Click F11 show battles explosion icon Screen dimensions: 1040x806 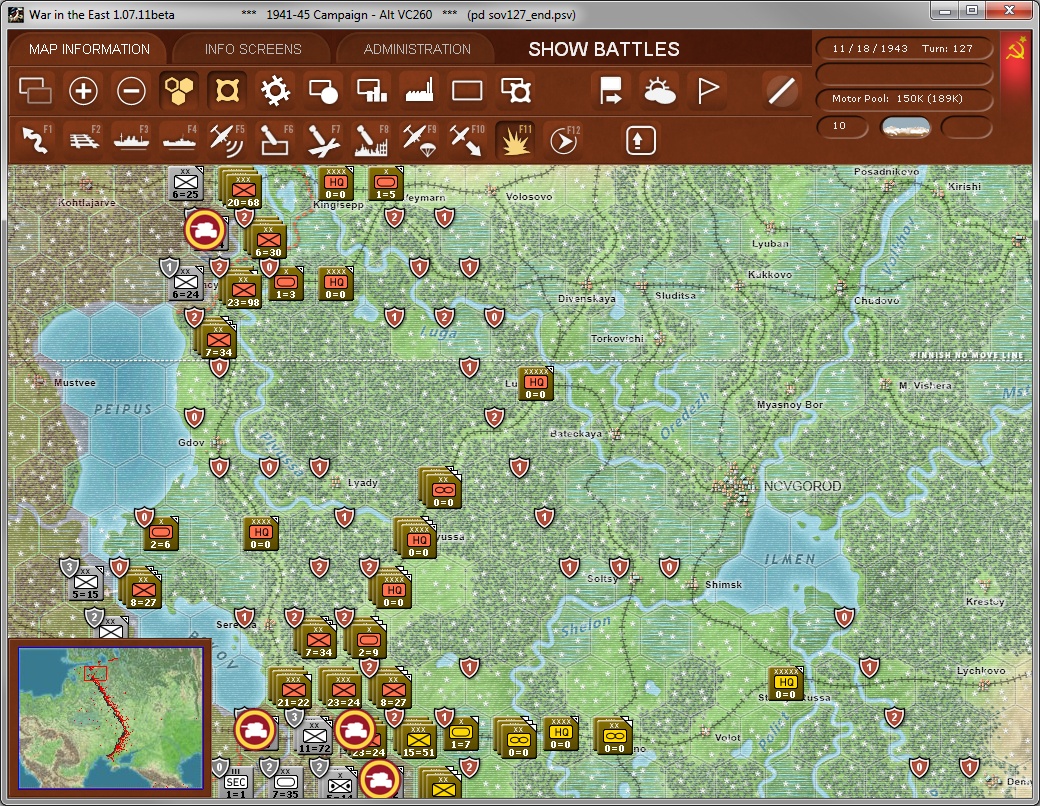[515, 140]
